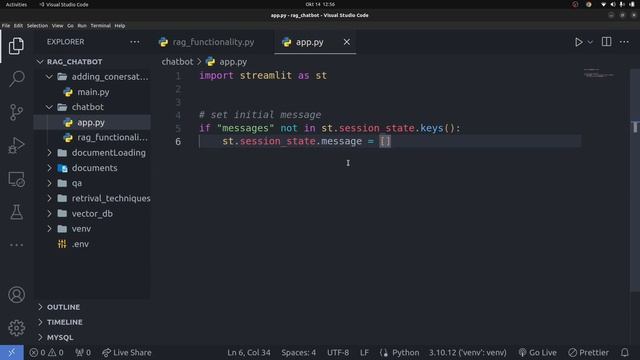This screenshot has width=640, height=360.
Task: Open Explorer Views and More Actions ellipsis
Action: click(135, 42)
